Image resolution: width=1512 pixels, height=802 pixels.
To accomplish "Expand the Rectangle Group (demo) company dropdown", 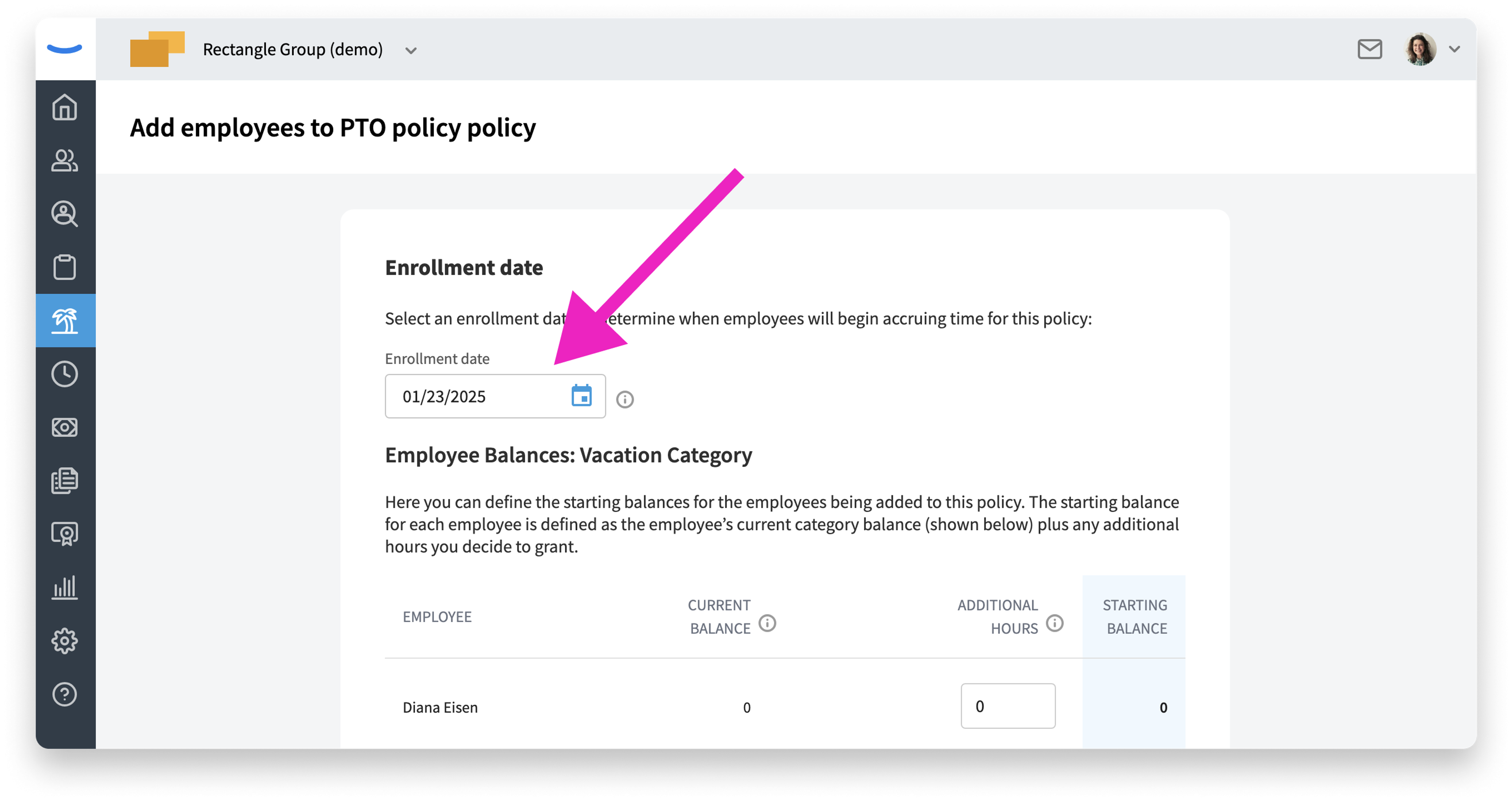I will point(411,50).
